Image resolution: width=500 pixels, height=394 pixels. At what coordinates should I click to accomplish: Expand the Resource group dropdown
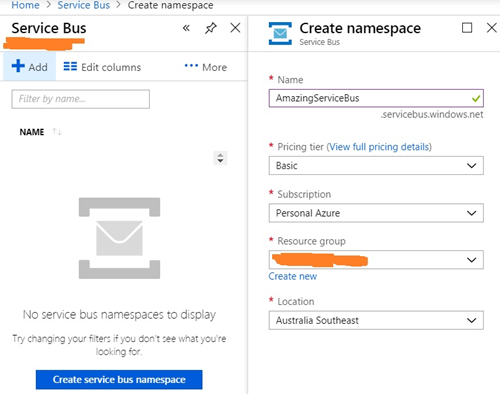[376, 260]
